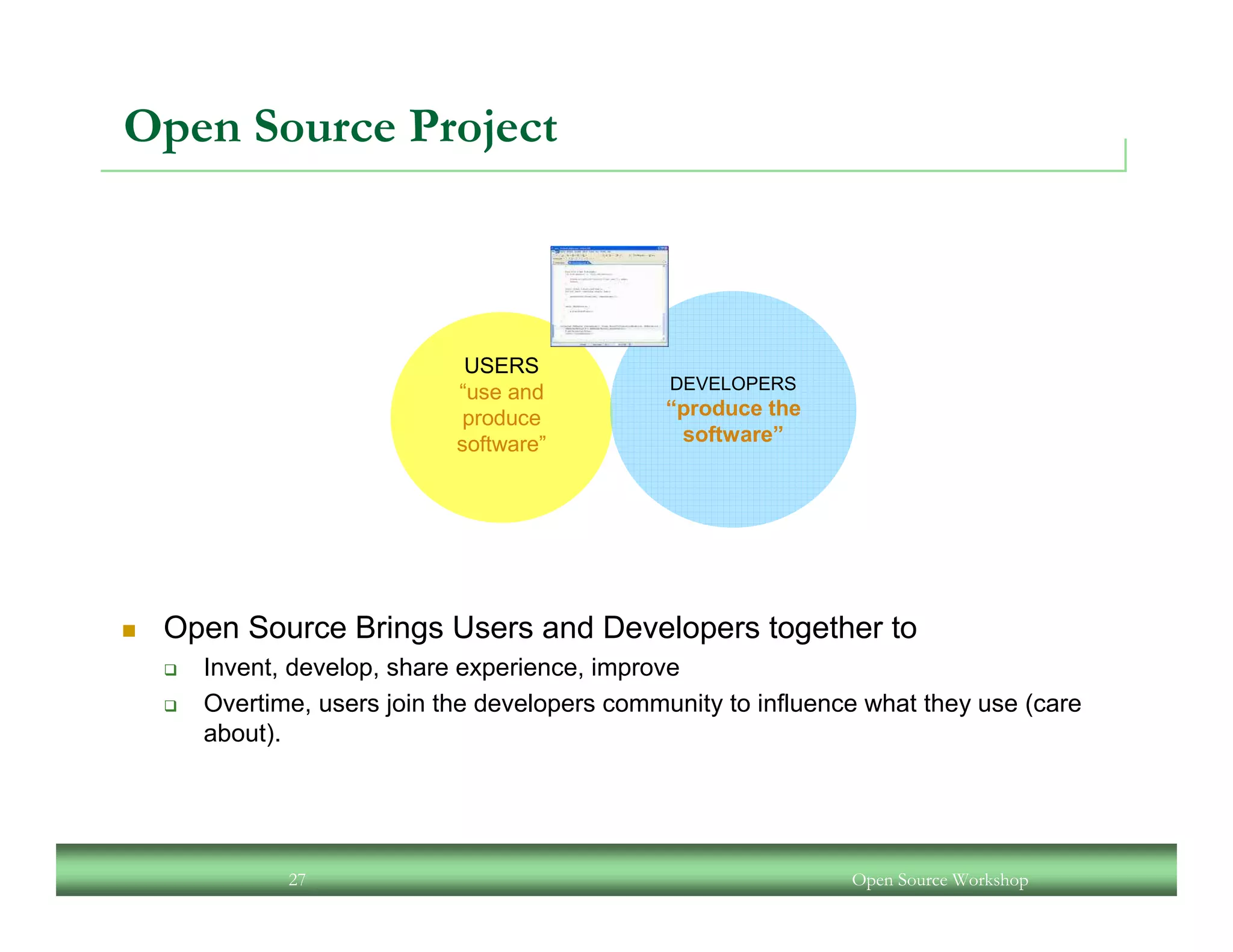Click the blue DEVELOPERS circle
1233x952 pixels.
coord(733,481)
